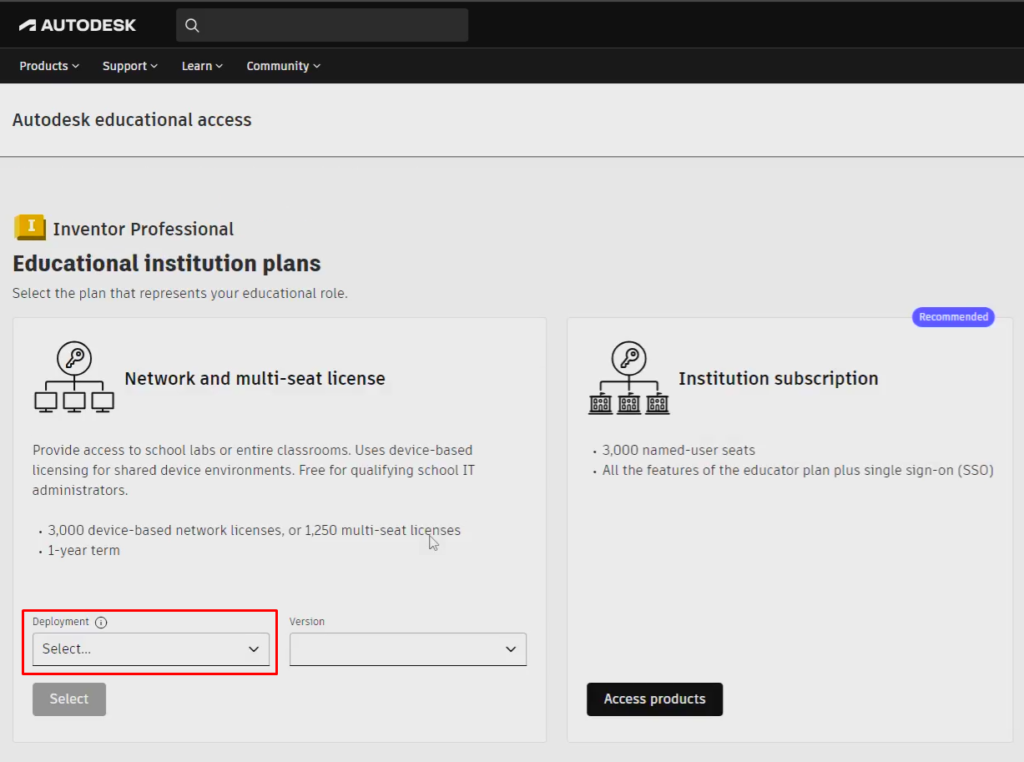The width and height of the screenshot is (1024, 762).
Task: Click the Version field label
Action: 307,622
